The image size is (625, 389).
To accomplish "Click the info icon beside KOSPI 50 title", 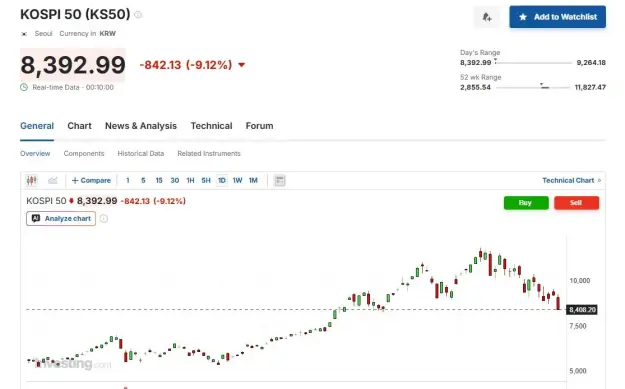I will click(138, 15).
